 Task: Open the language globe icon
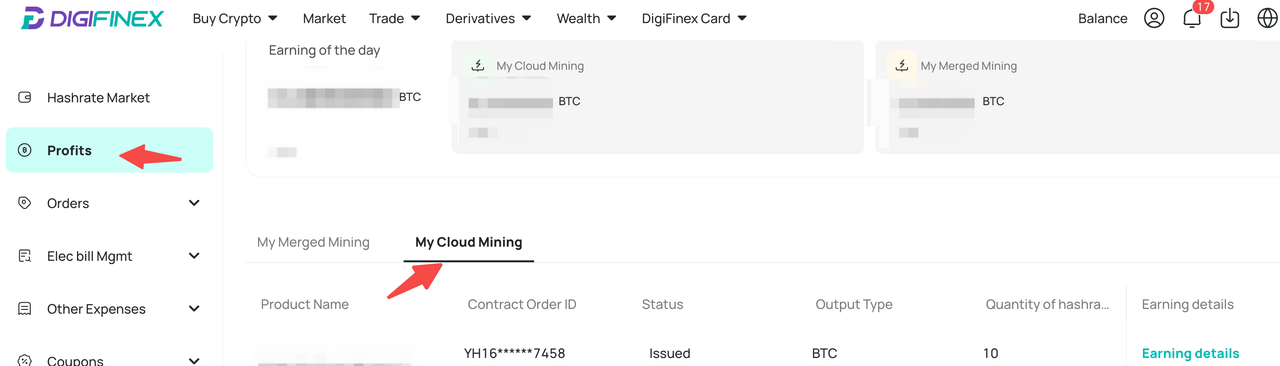pyautogui.click(x=1266, y=18)
